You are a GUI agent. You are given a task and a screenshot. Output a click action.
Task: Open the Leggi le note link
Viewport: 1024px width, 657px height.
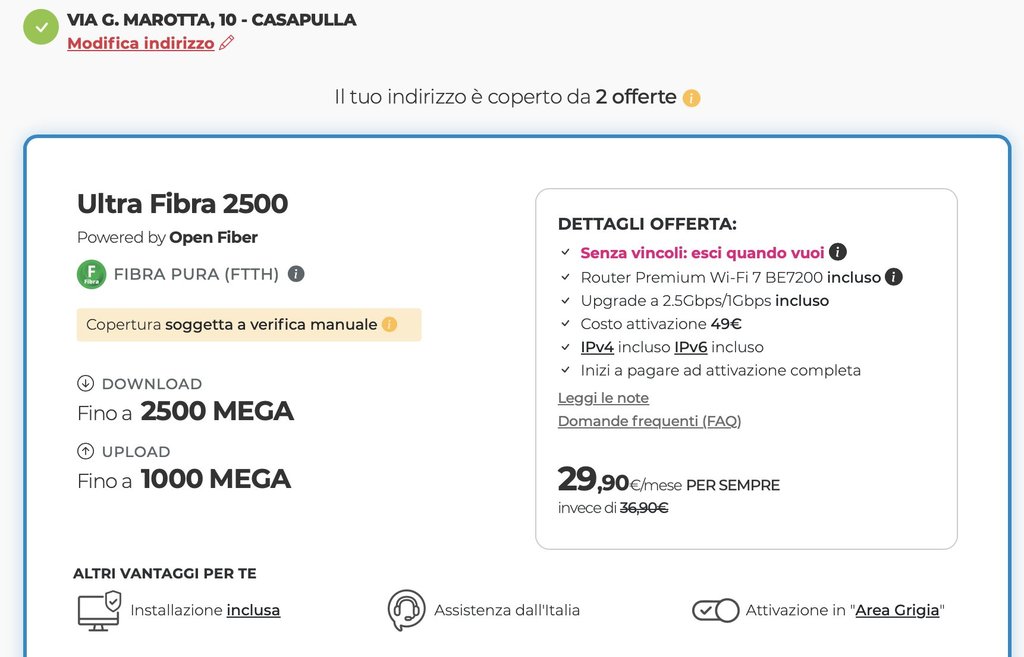603,398
